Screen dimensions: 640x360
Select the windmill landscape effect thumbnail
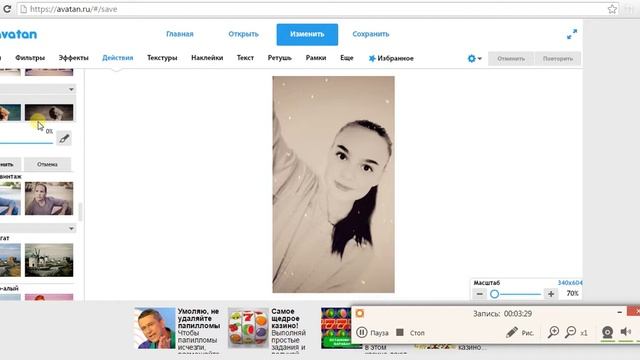click(49, 260)
